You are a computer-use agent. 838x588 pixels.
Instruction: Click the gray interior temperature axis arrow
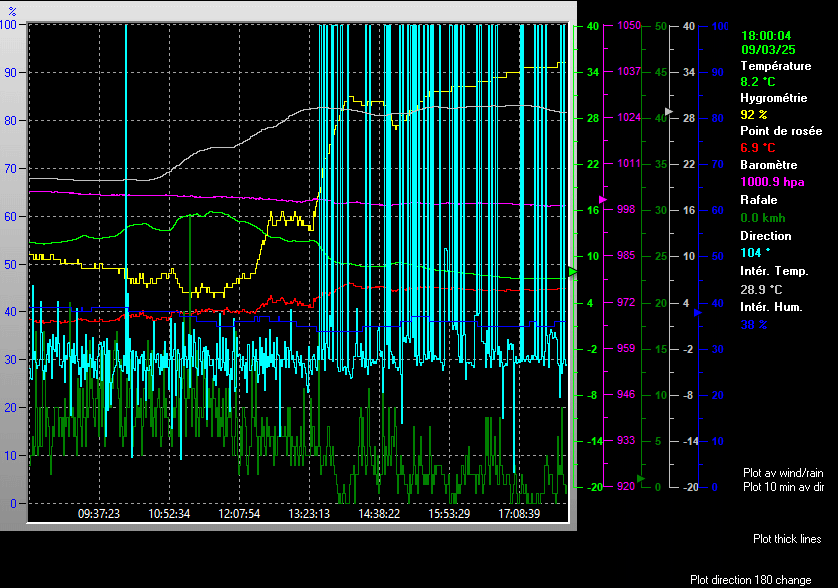[x=670, y=111]
